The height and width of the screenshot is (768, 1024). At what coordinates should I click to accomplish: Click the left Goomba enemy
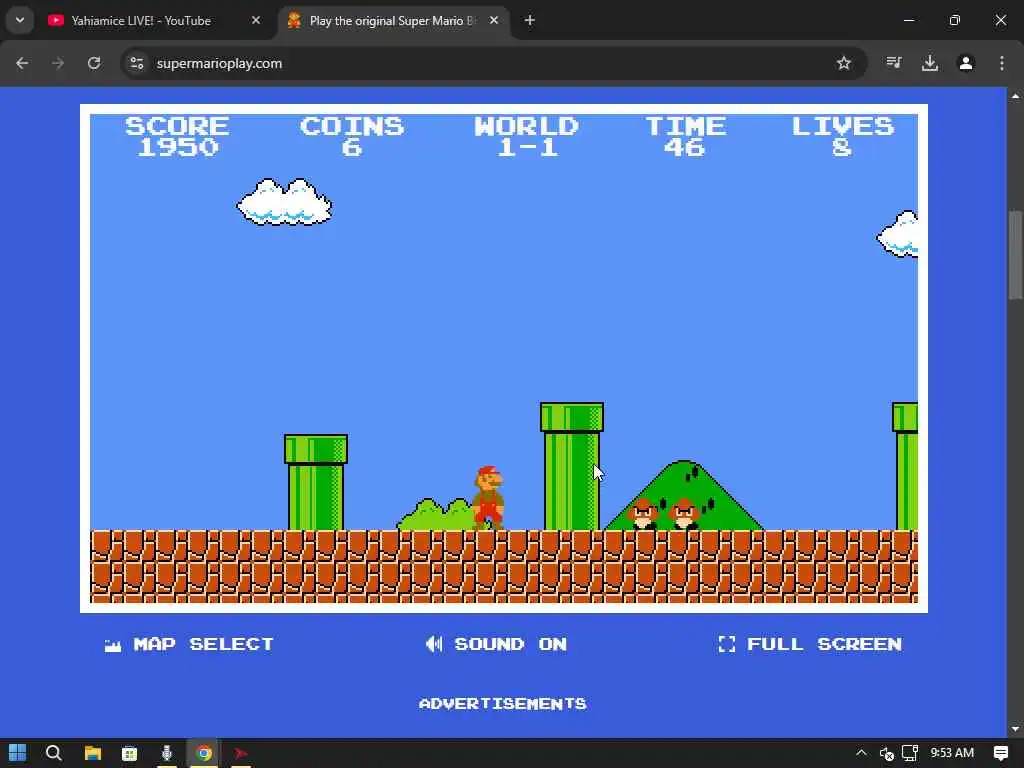(643, 514)
